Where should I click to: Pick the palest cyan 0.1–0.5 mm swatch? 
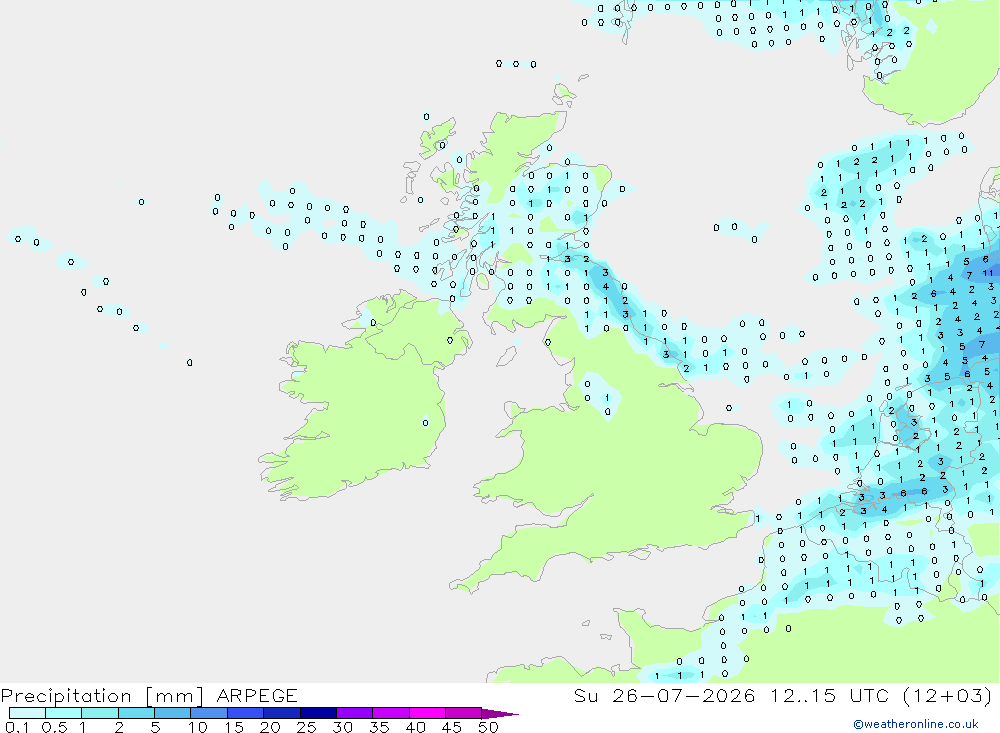click(27, 713)
